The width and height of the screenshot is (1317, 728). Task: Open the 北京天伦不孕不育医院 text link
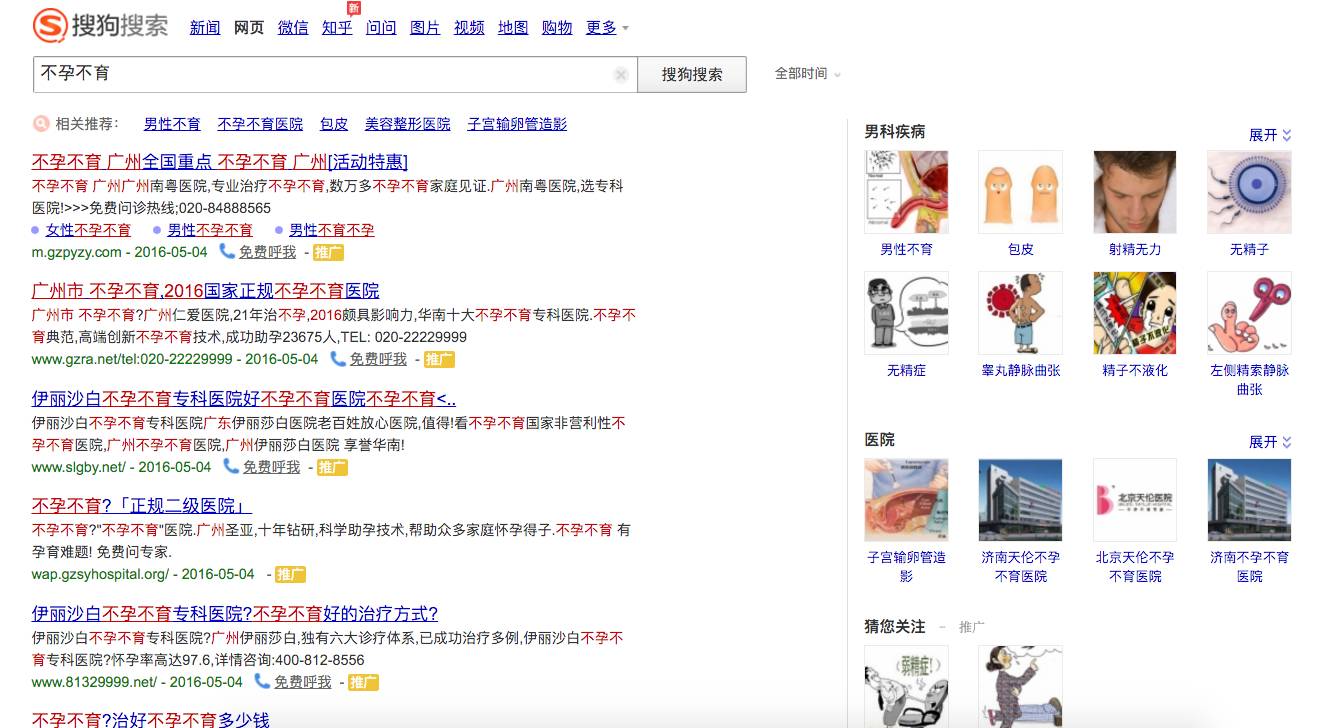click(1135, 567)
